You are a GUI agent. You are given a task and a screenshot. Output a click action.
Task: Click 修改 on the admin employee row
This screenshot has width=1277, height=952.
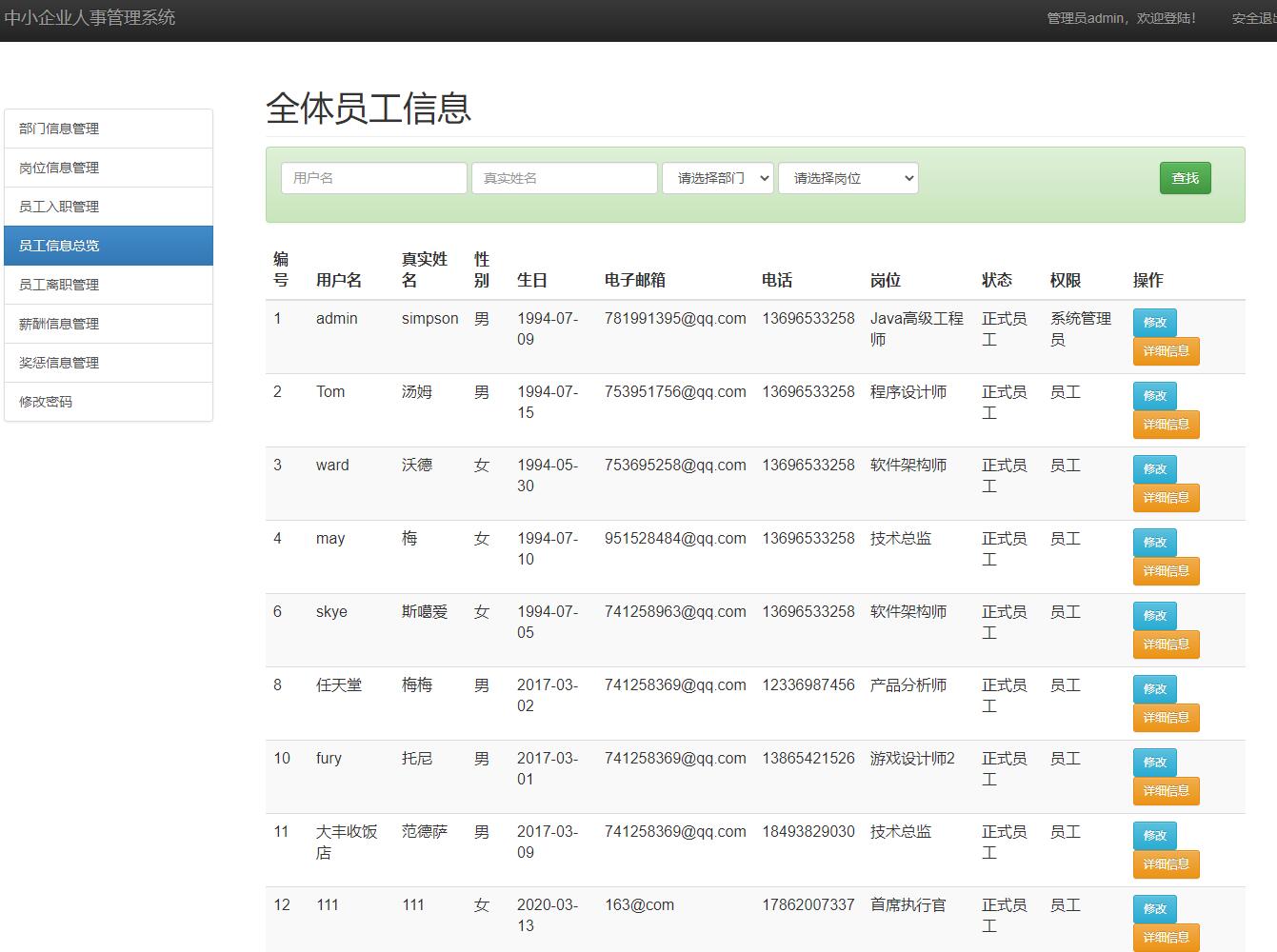click(1154, 322)
